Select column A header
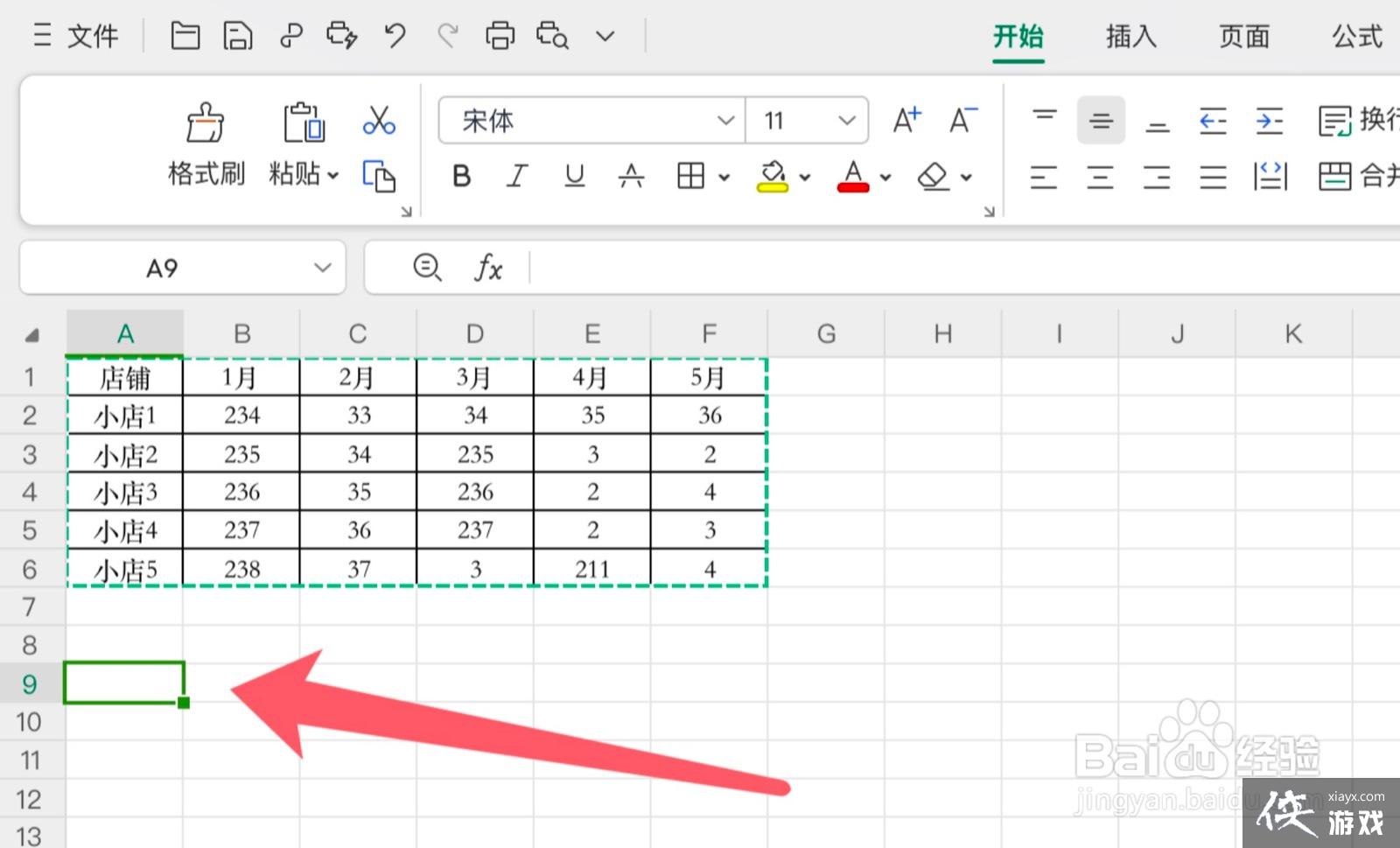Screen dimensions: 1400x848 coord(125,333)
